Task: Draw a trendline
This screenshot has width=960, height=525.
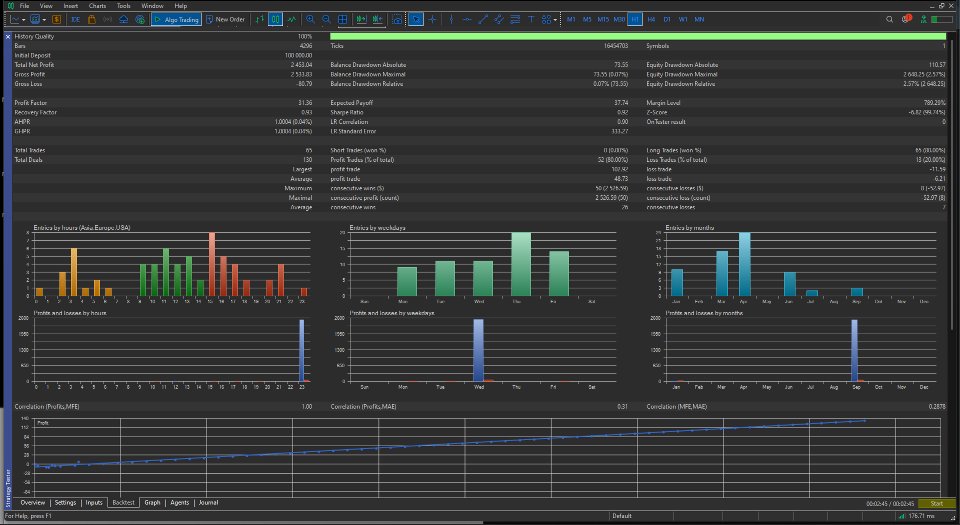Action: [483, 20]
